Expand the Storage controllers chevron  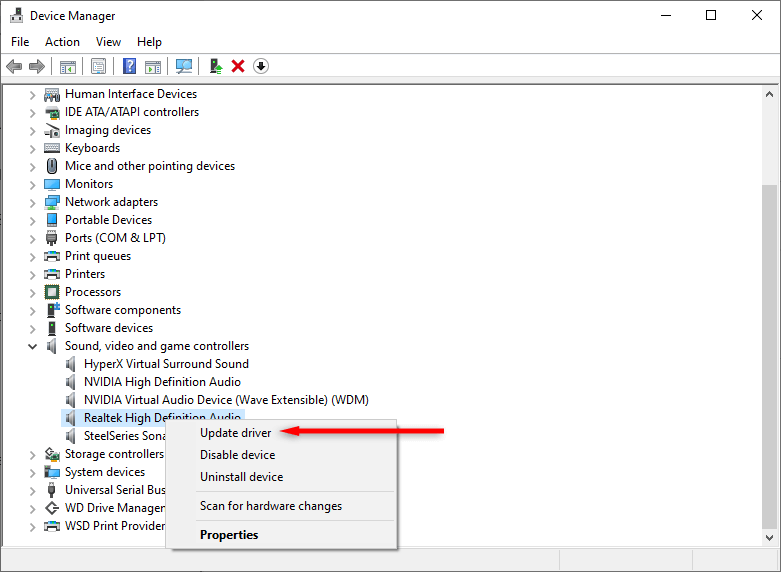pos(32,454)
